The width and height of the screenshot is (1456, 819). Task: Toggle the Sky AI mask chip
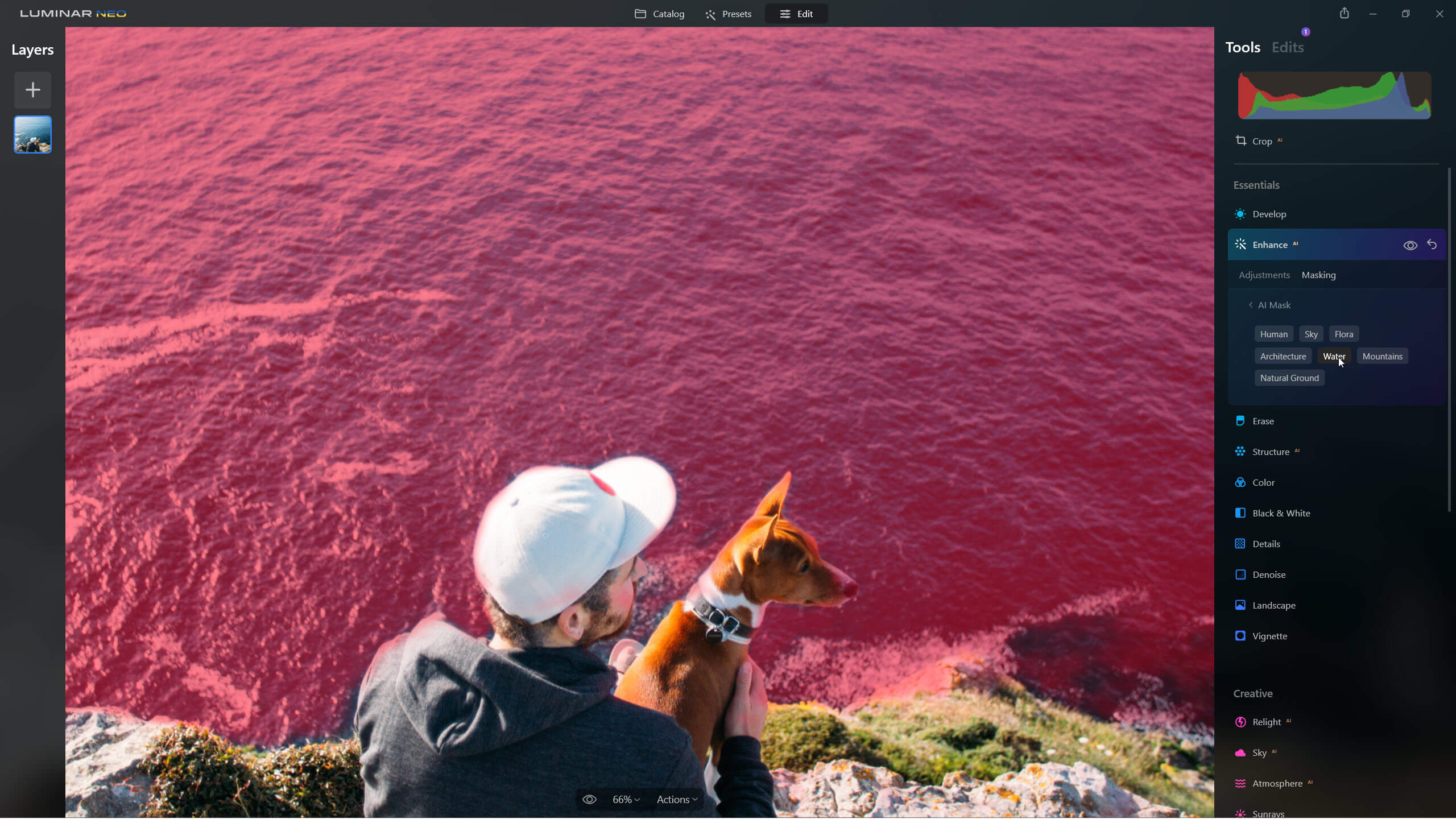point(1311,334)
